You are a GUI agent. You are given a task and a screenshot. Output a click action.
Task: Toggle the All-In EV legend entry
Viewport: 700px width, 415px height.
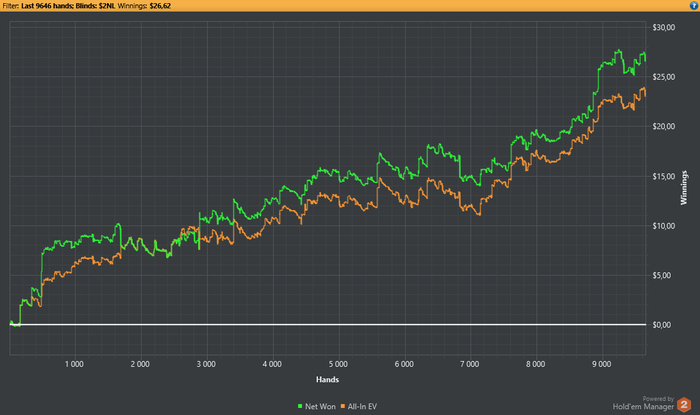pyautogui.click(x=358, y=407)
